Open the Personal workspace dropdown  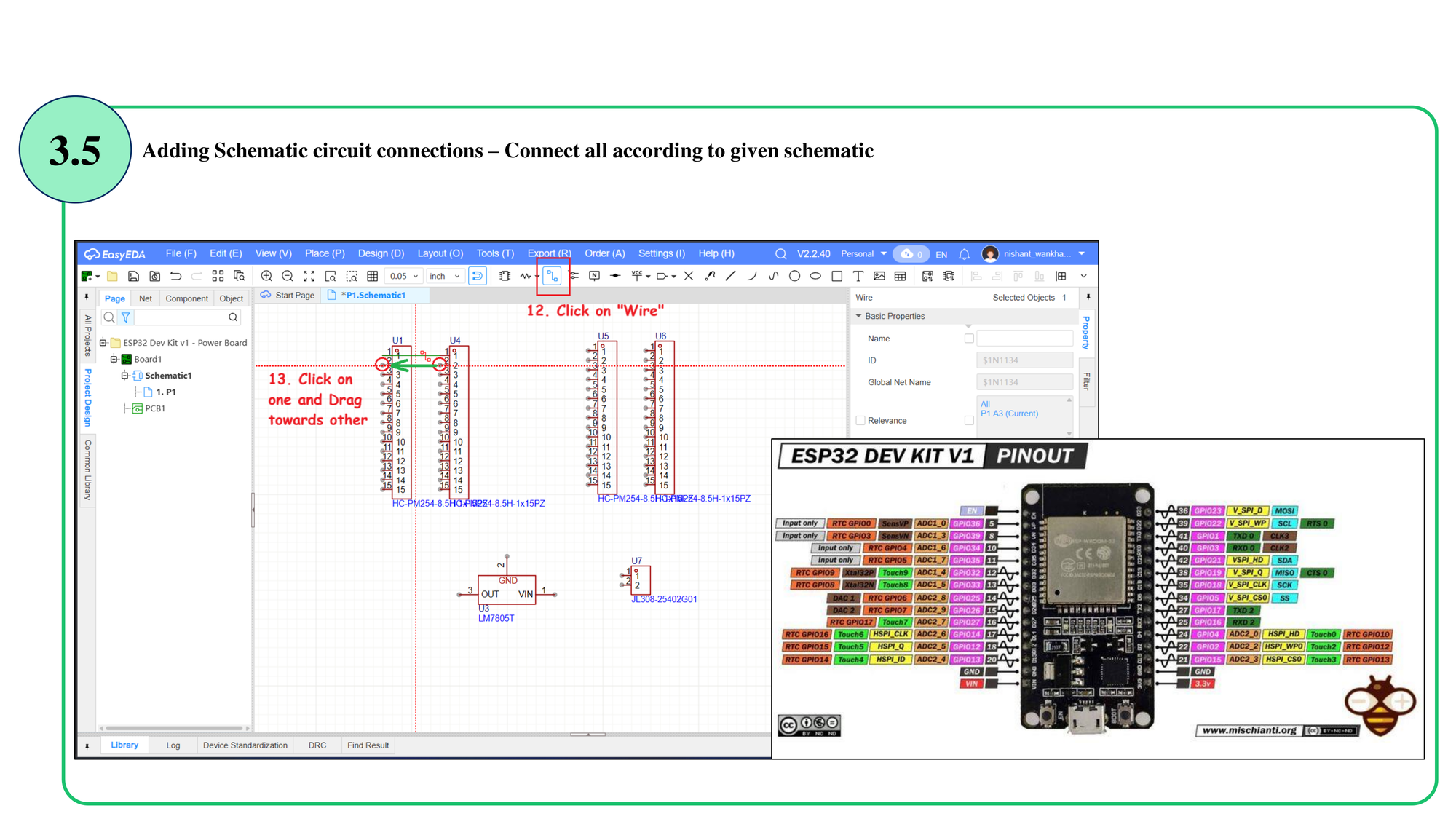[x=863, y=254]
